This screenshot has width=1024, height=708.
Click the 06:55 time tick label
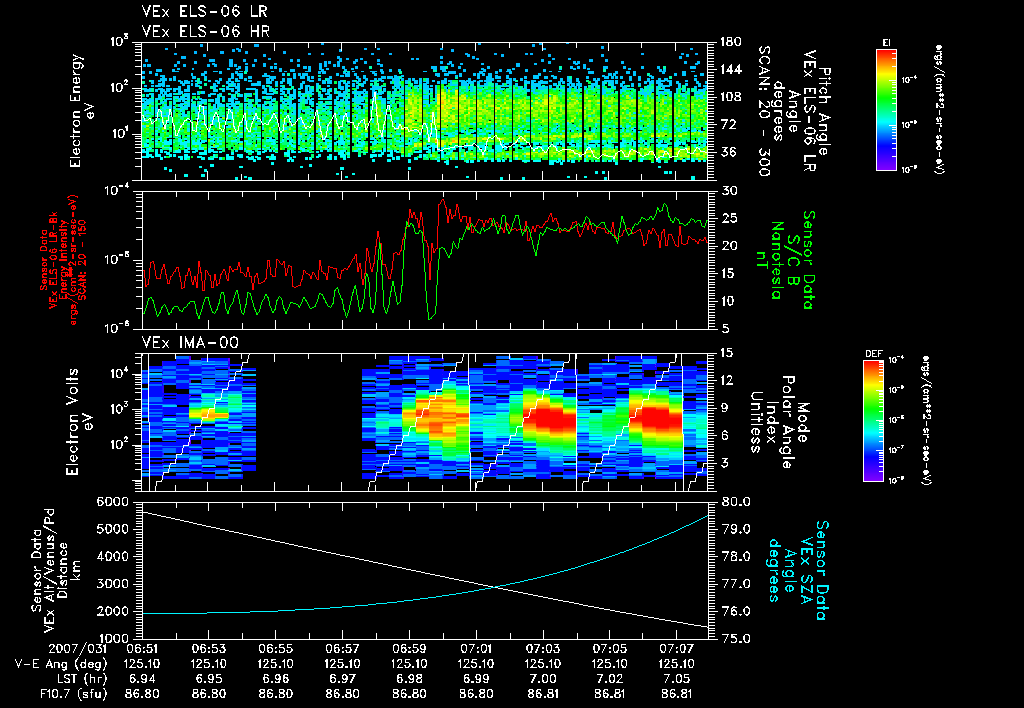(x=276, y=649)
